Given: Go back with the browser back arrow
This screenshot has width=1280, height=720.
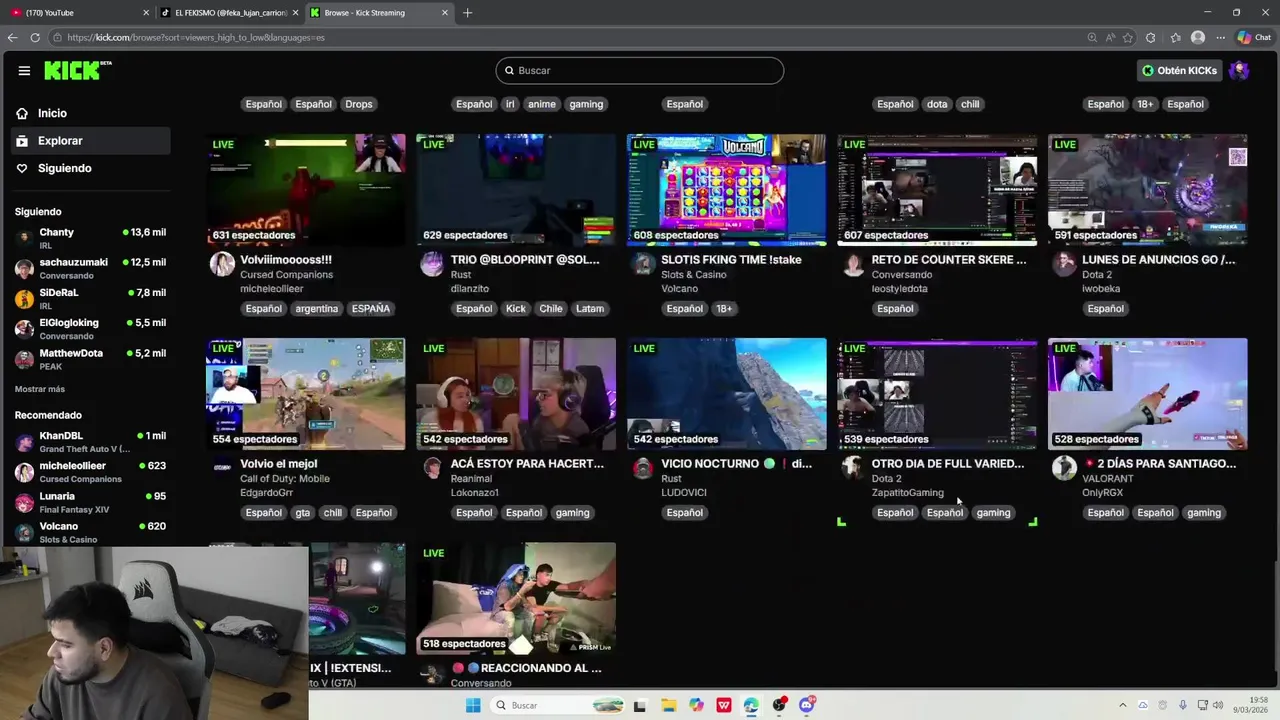Looking at the screenshot, I should coord(12,37).
